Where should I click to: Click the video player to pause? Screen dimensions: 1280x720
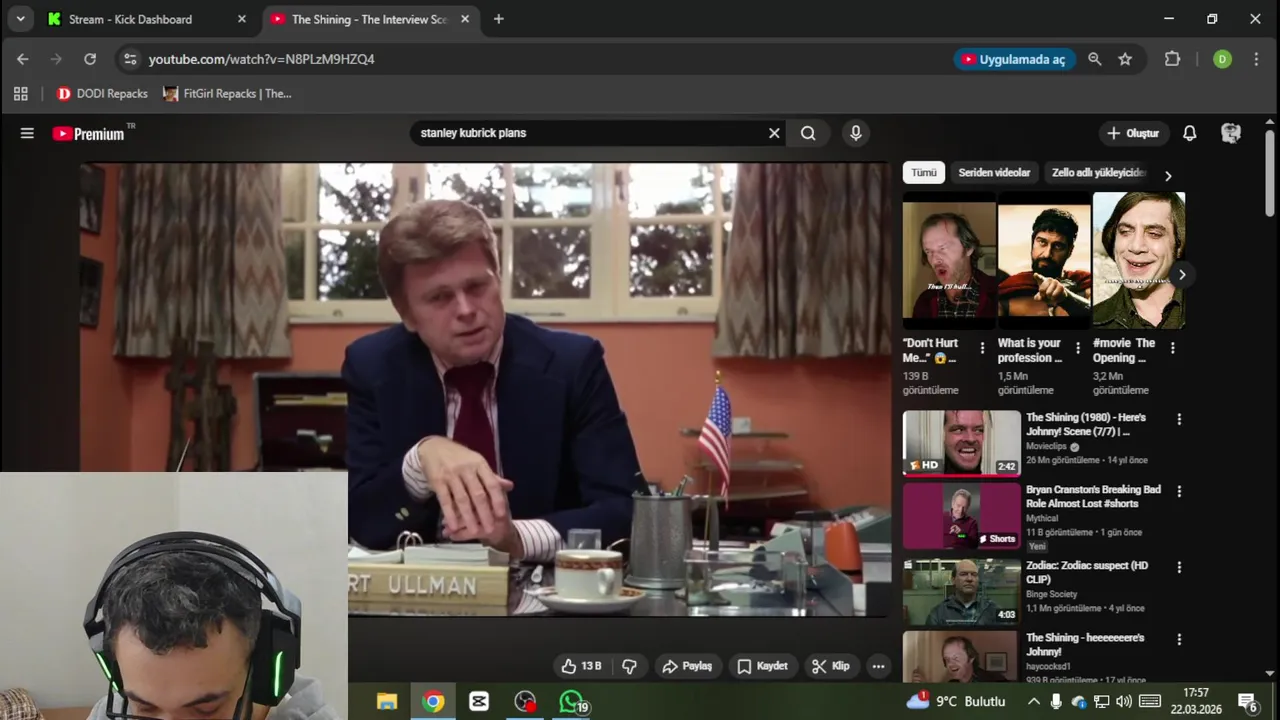[485, 390]
